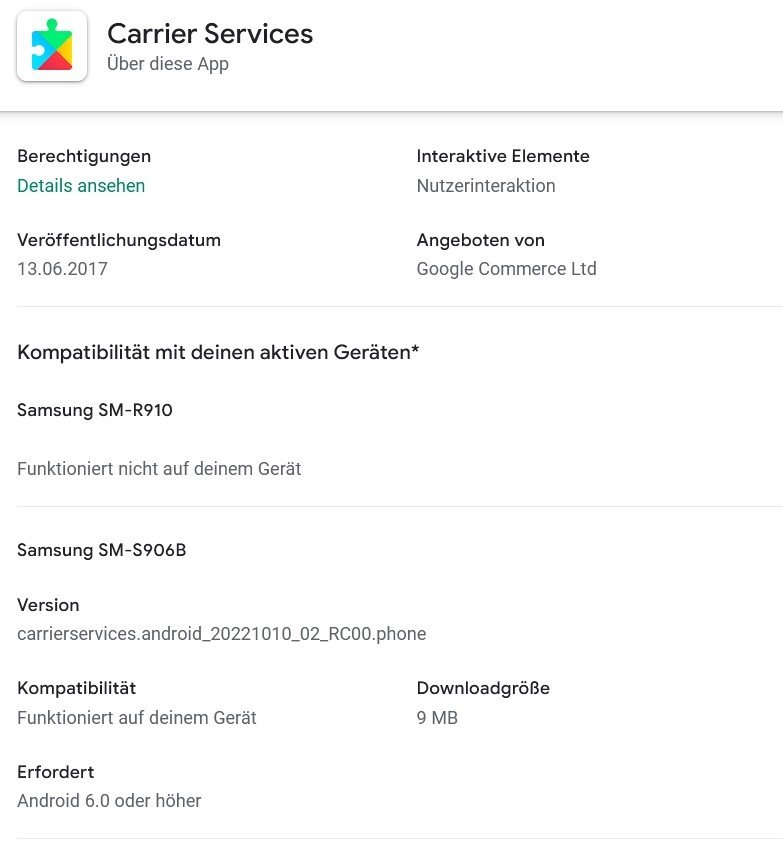This screenshot has width=783, height=842.
Task: Click the 'Kompatibilität mit deinen aktiven Geräten' heading
Action: point(218,352)
